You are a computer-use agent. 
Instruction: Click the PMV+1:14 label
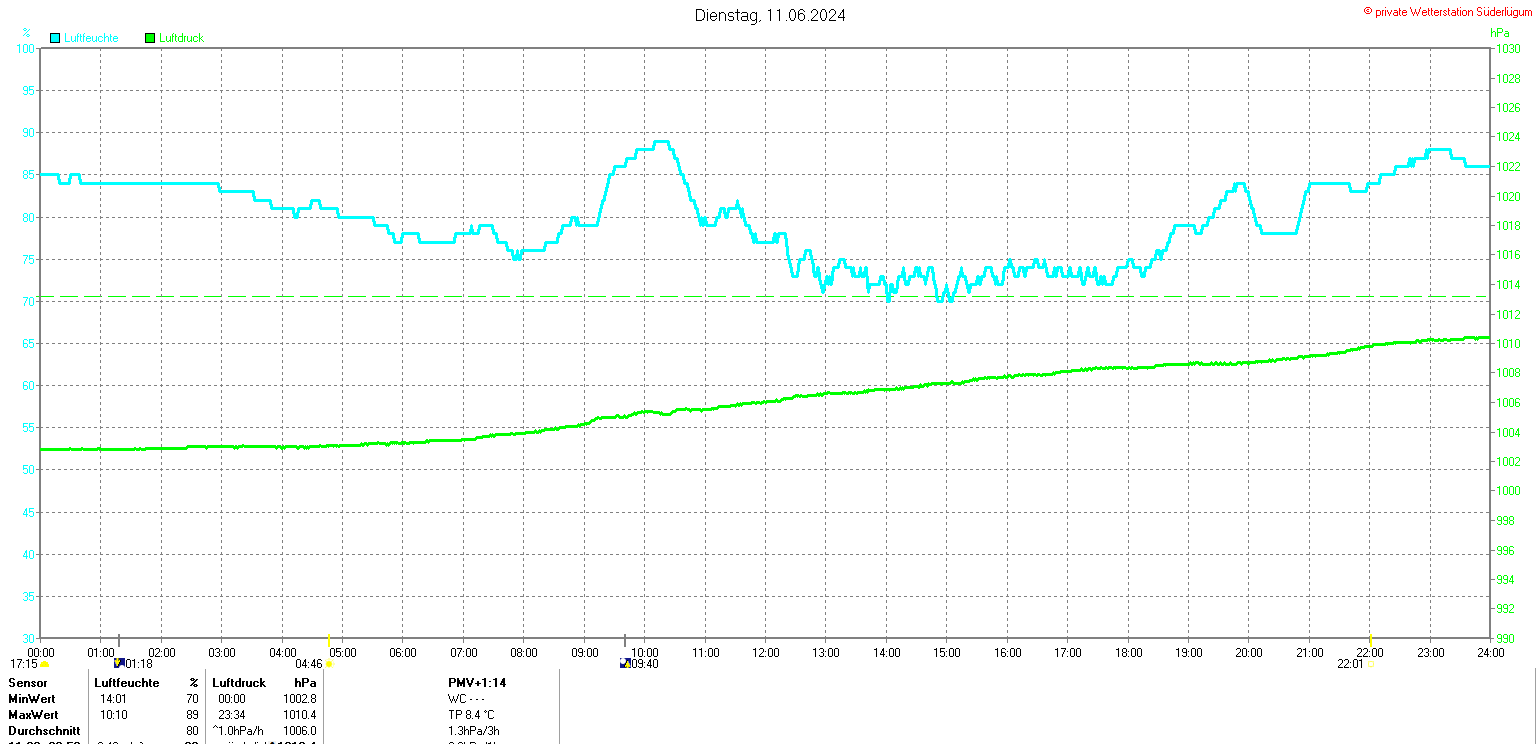click(x=475, y=682)
